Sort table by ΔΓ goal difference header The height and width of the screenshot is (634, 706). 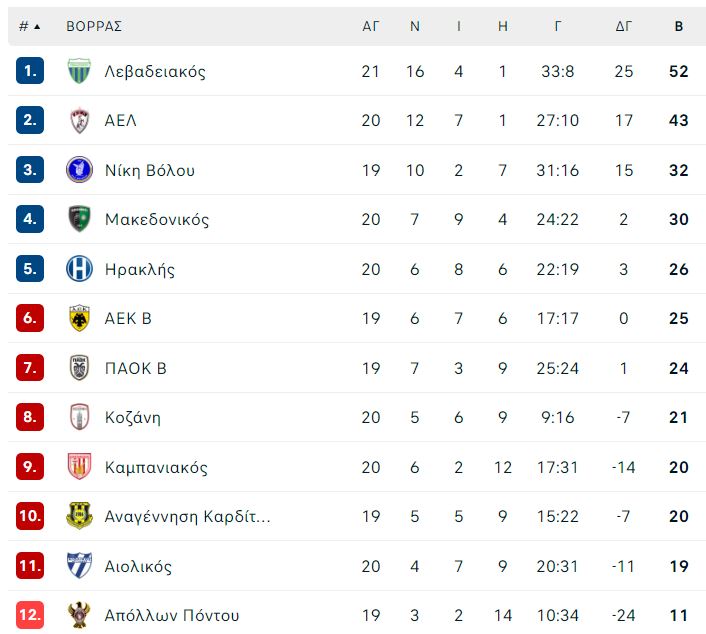tap(624, 26)
